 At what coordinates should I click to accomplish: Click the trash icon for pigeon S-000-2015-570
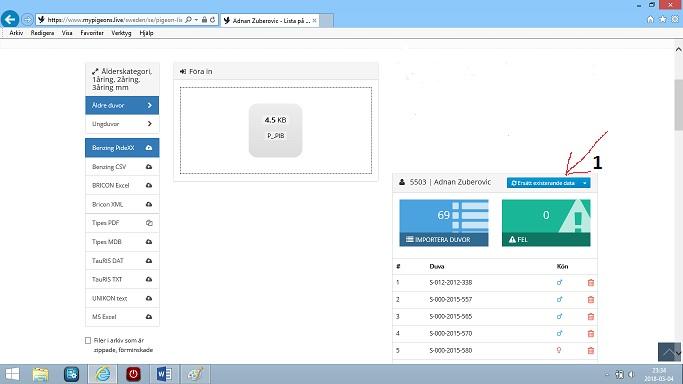point(591,333)
